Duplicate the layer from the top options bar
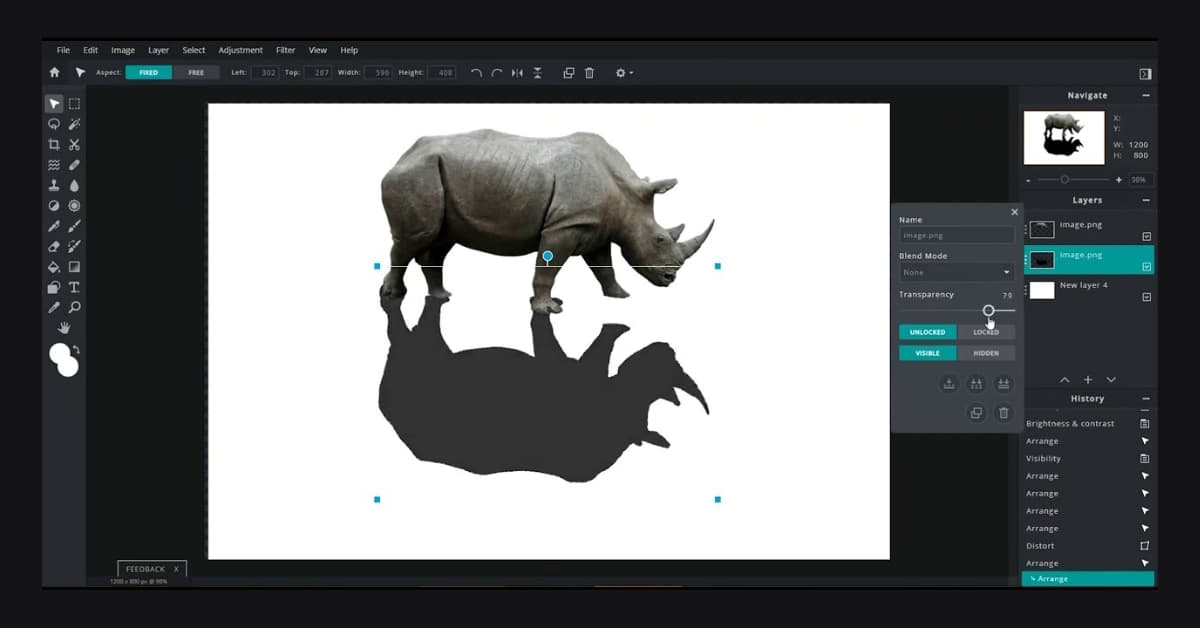Screen dimensions: 1200x628 pyautogui.click(x=569, y=73)
